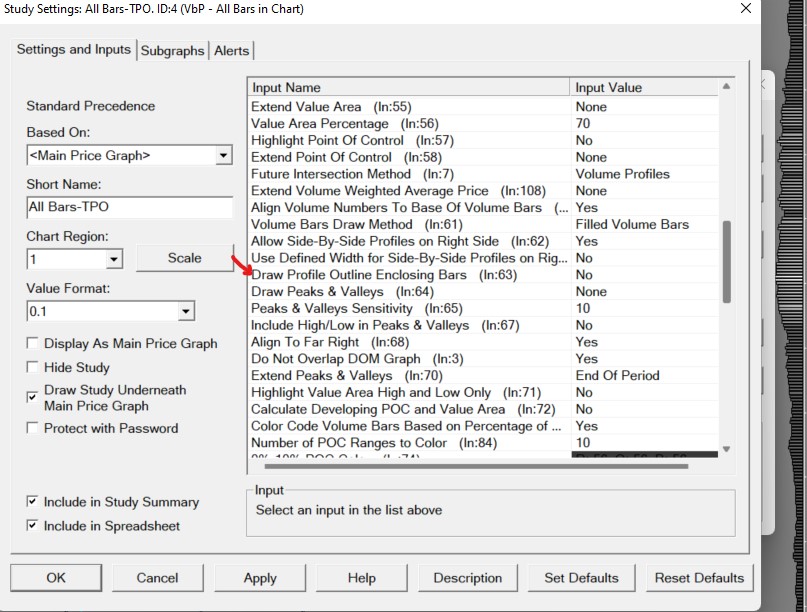Check the Hide Study checkbox
The image size is (807, 612).
(32, 367)
